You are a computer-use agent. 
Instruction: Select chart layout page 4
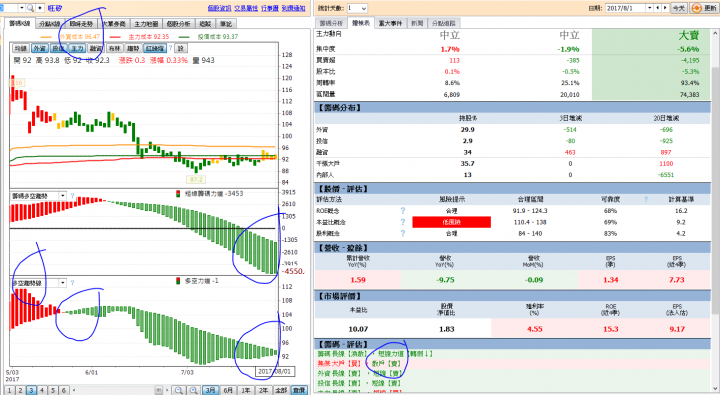(x=42, y=390)
